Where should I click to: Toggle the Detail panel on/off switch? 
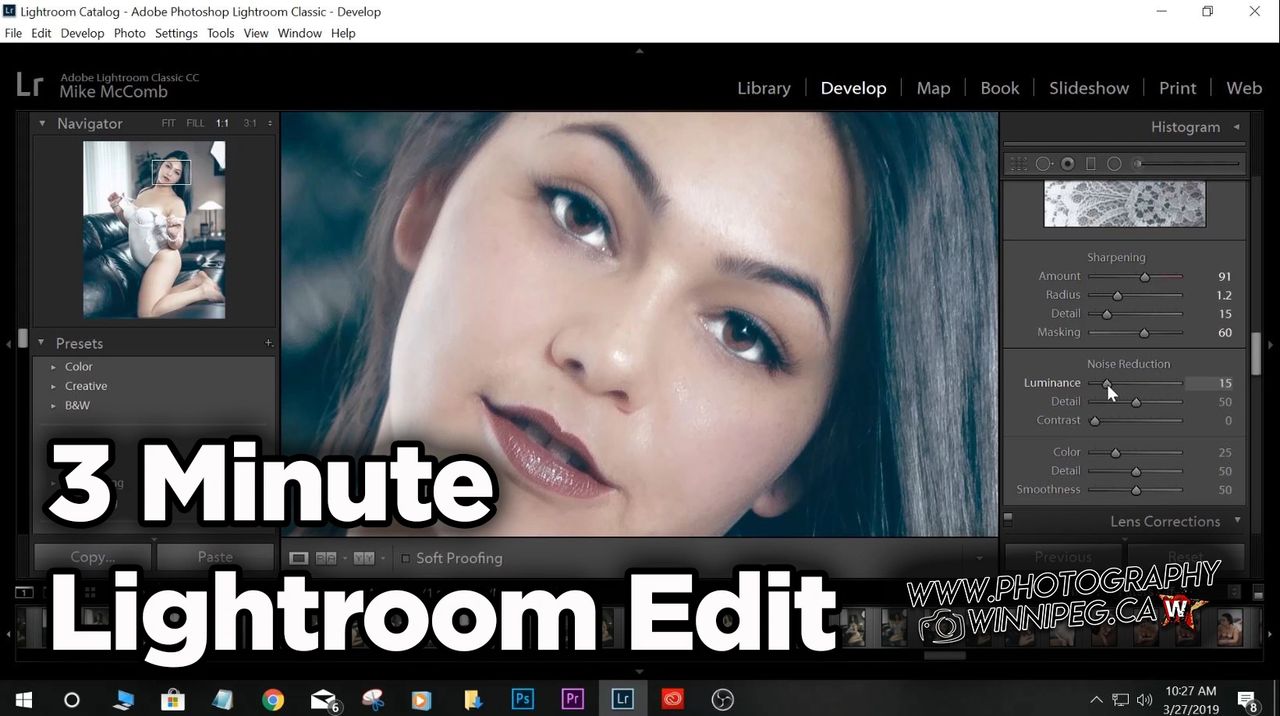point(1008,520)
